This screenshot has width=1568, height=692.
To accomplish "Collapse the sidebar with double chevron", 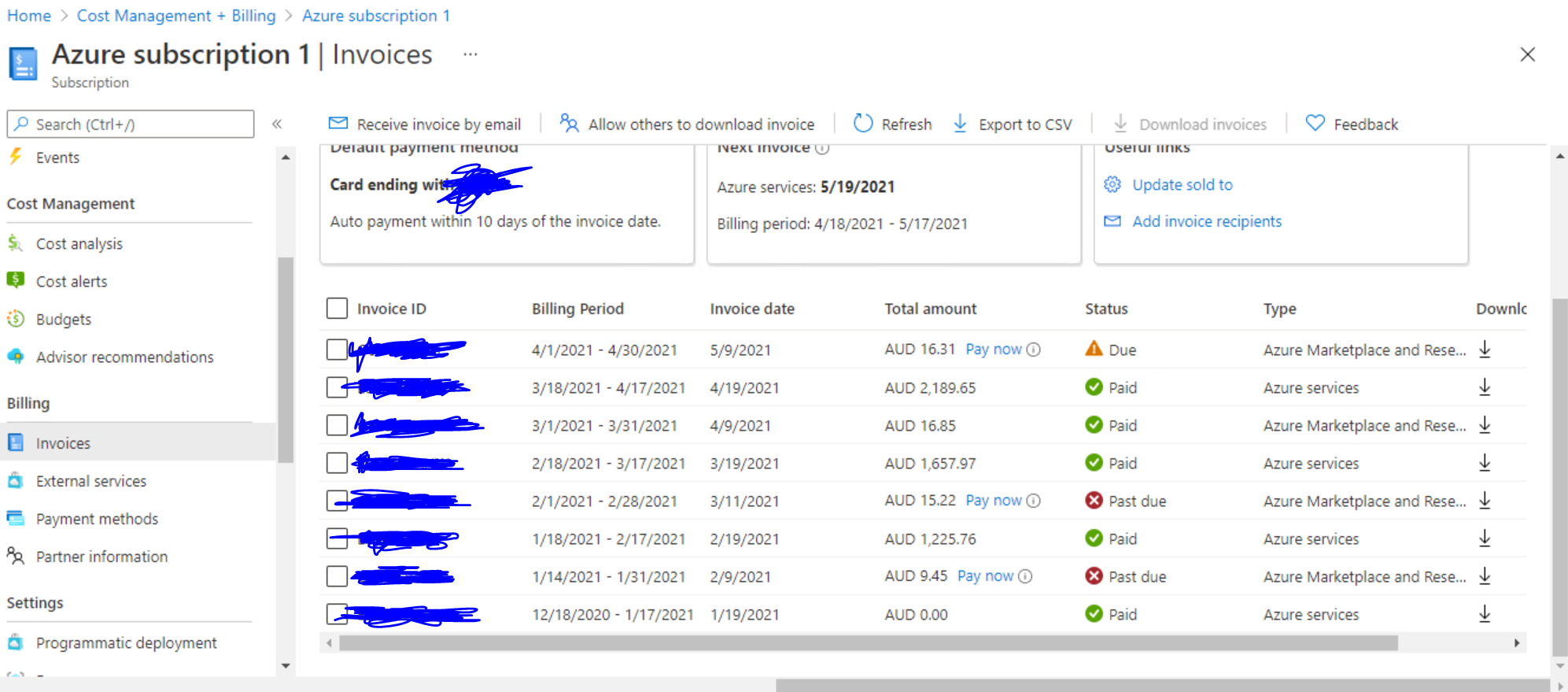I will tap(277, 124).
